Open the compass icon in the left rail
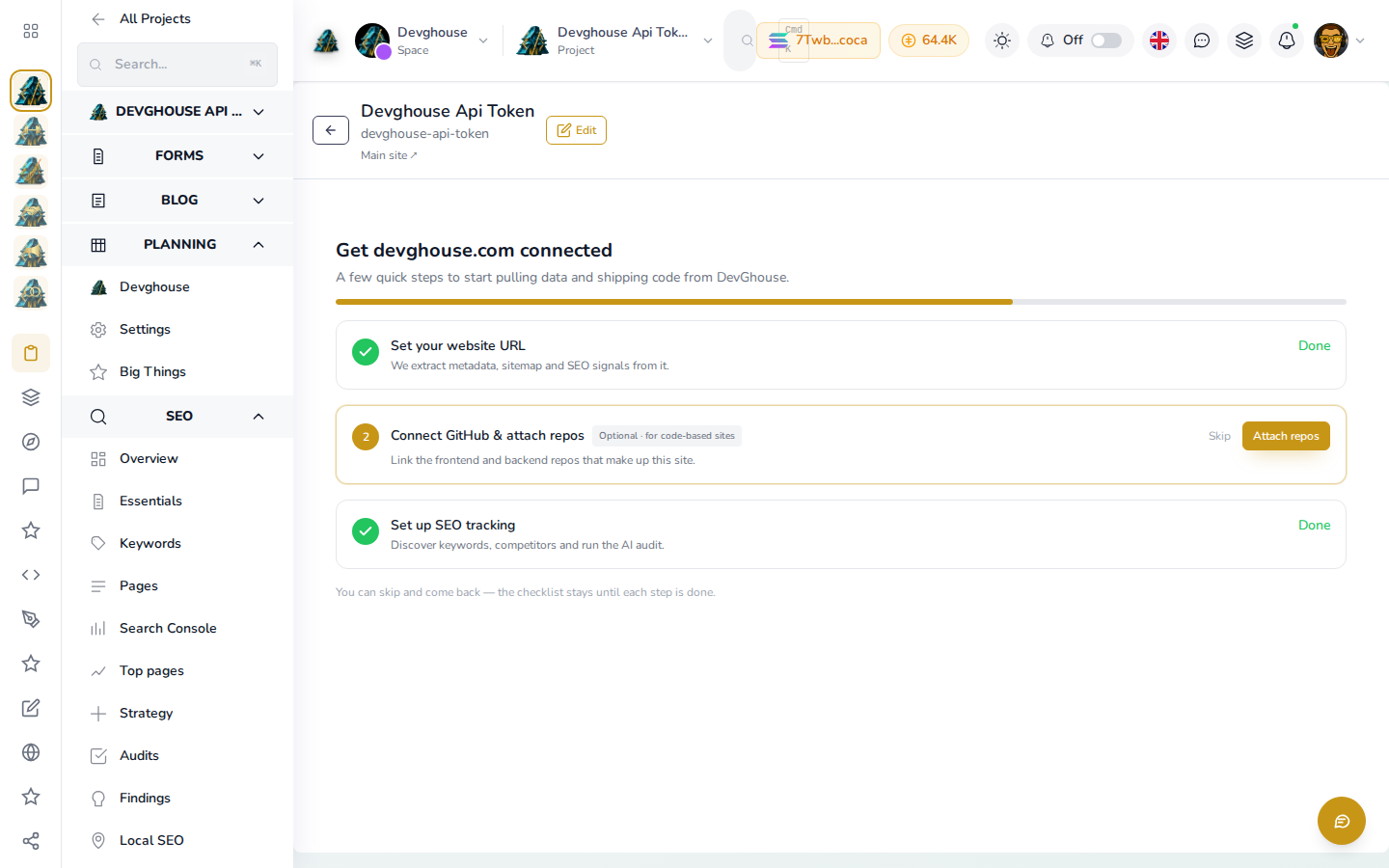 point(31,442)
